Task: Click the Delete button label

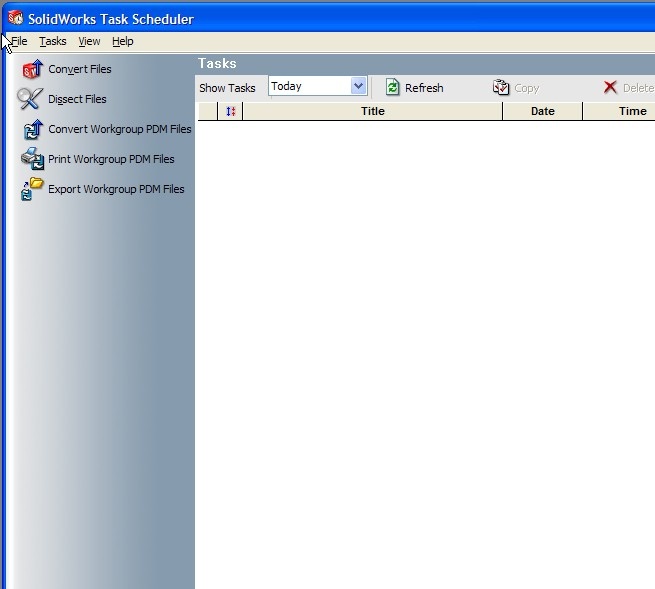Action: (x=638, y=88)
